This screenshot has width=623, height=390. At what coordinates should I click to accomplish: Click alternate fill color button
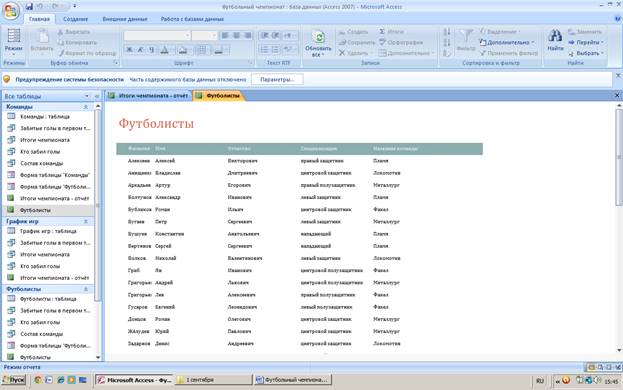click(219, 50)
